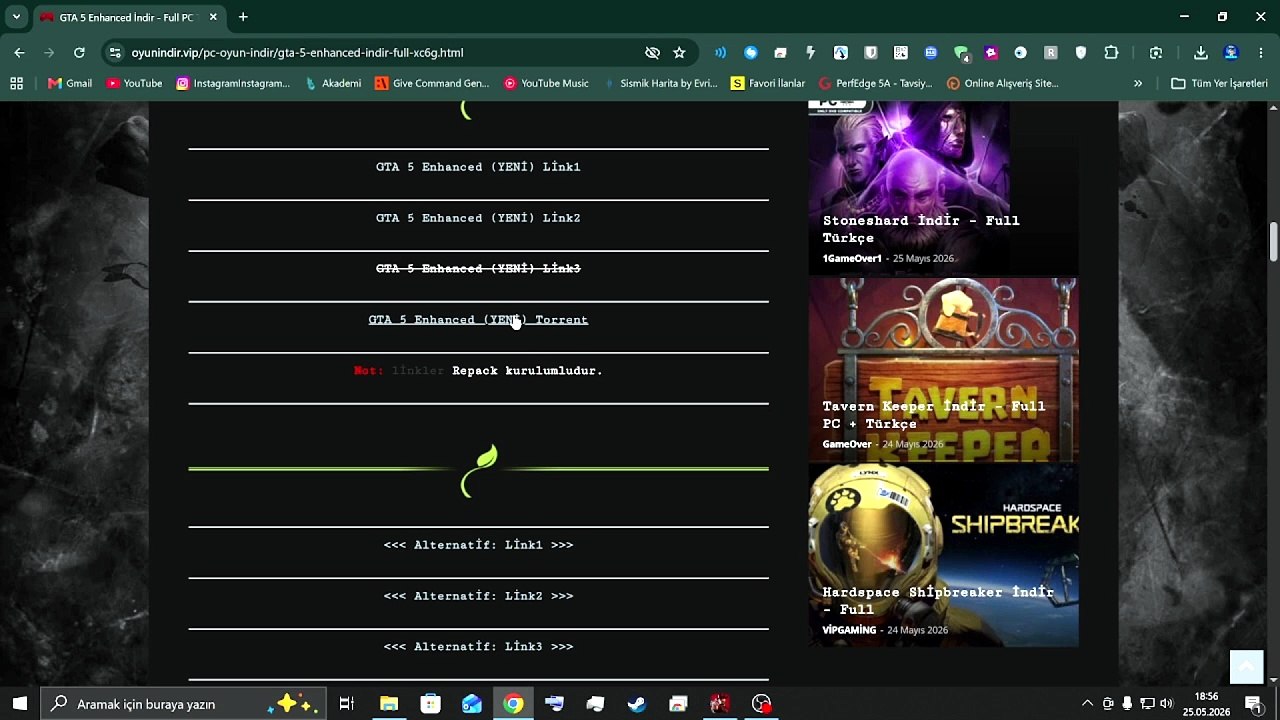Click GTA 5 Enhanced (YENİ) Torrent link

478,320
